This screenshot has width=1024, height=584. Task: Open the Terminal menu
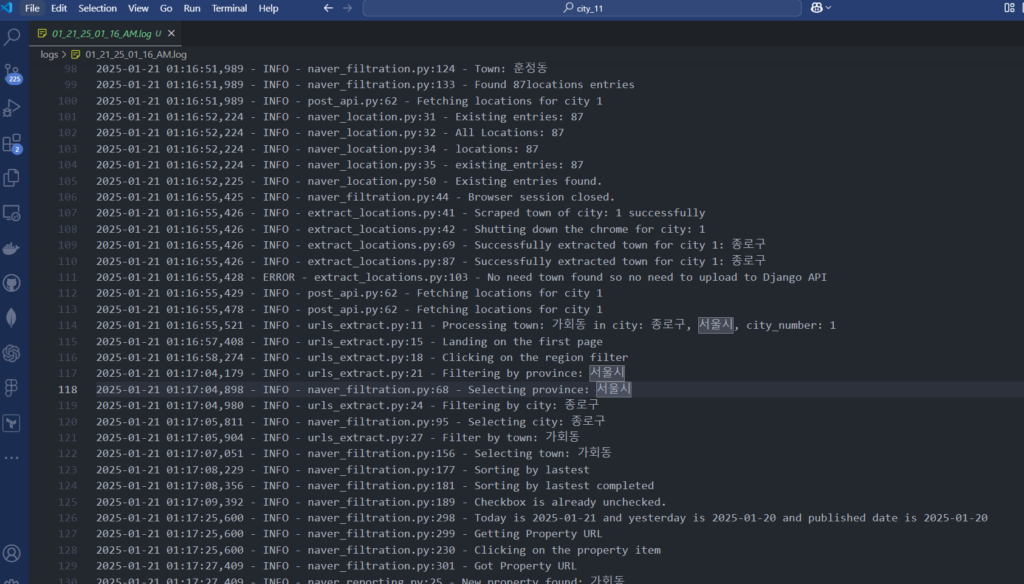tap(229, 8)
